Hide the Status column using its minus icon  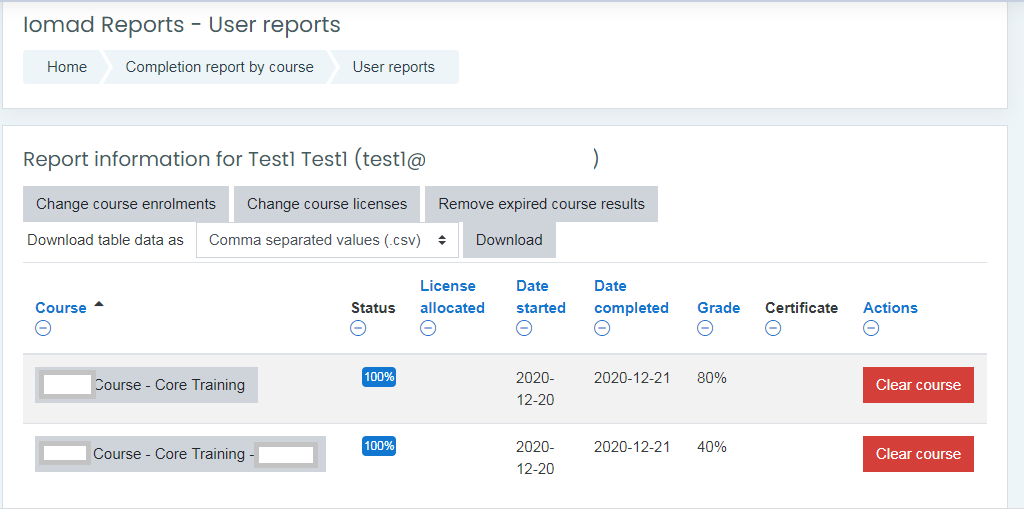point(358,329)
